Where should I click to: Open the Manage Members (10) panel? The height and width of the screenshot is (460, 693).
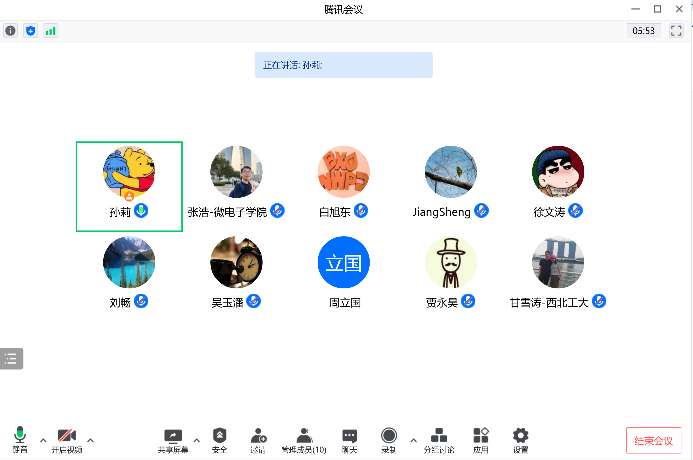coord(304,437)
